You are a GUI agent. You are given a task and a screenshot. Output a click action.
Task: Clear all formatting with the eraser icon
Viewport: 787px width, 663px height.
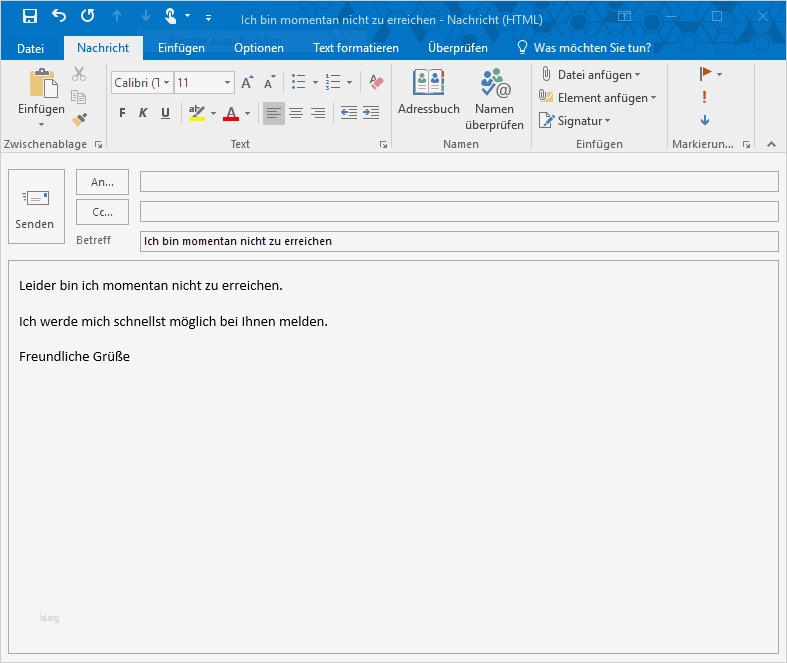click(x=376, y=83)
